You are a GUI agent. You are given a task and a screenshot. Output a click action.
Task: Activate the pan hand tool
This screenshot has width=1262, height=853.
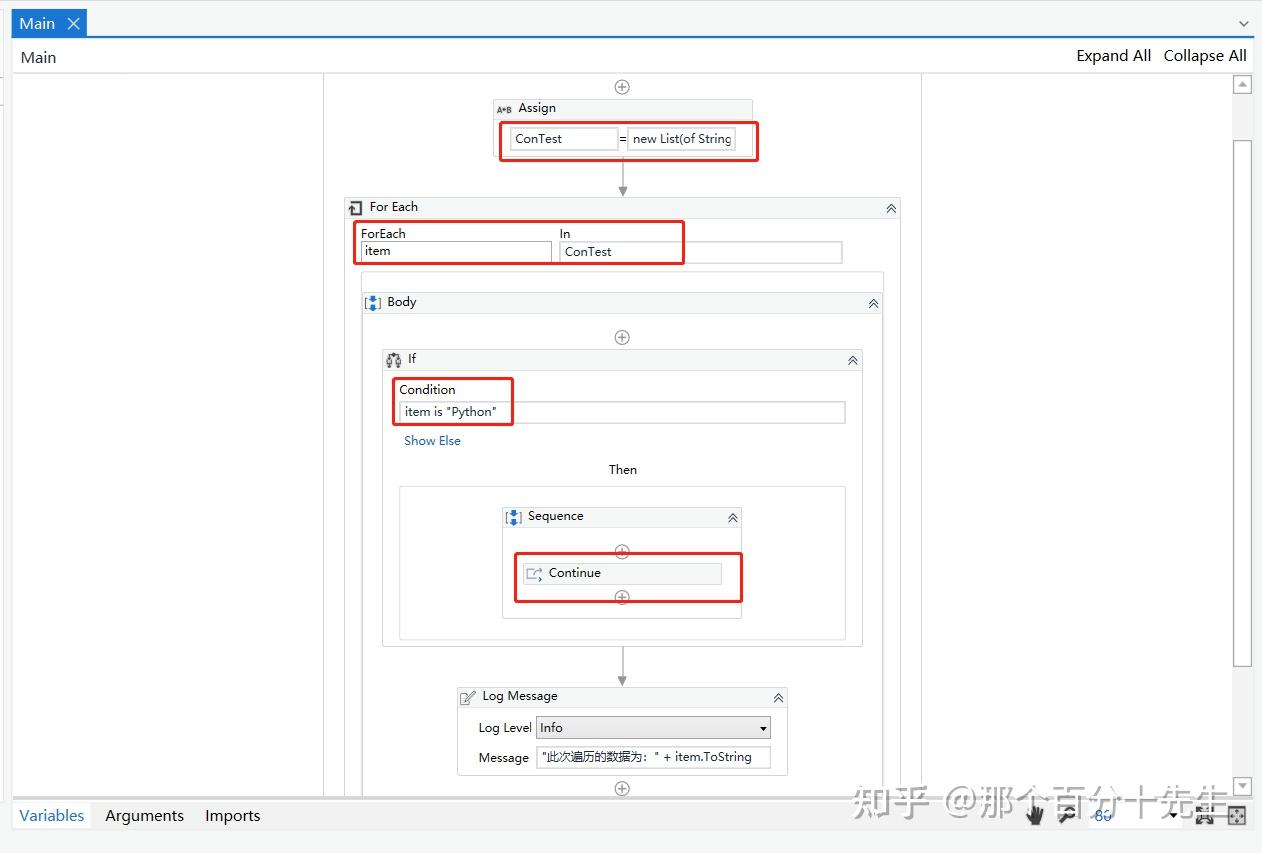(x=1034, y=815)
